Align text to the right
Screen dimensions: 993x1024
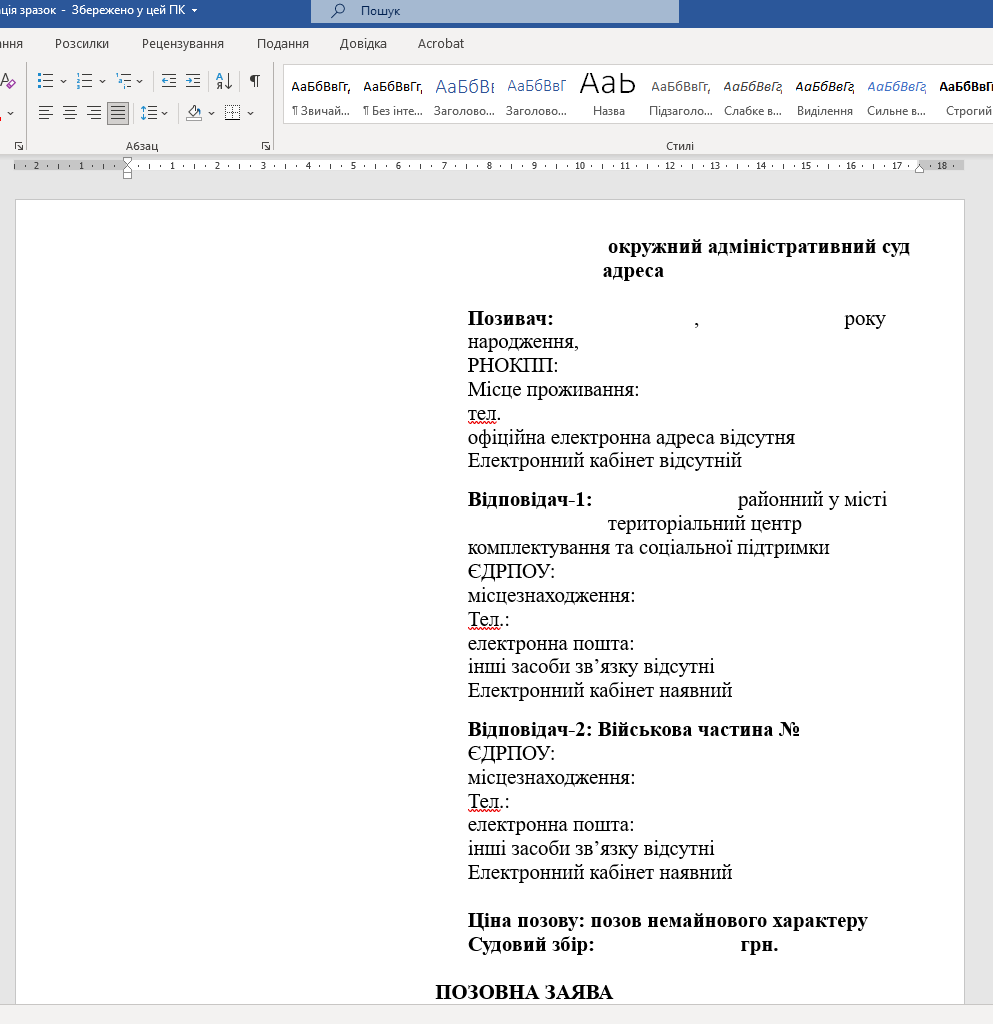pos(93,113)
